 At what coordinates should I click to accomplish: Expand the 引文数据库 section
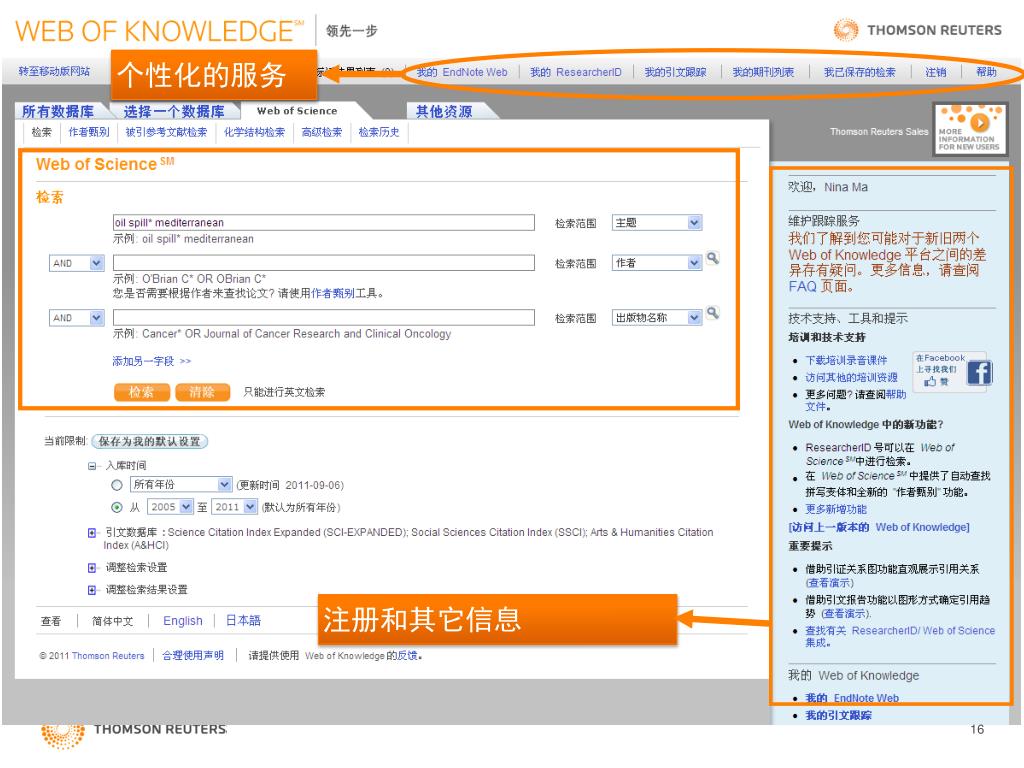pos(92,533)
